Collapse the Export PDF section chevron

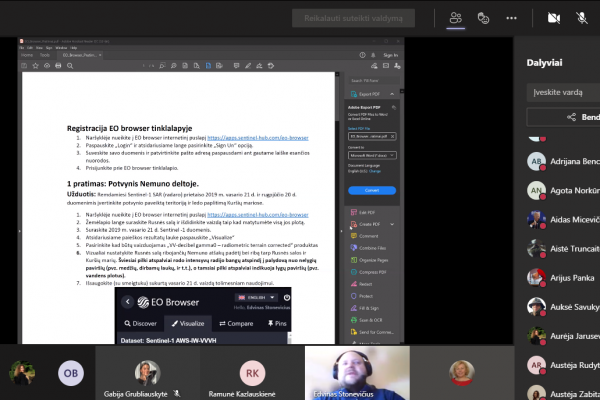click(x=392, y=94)
